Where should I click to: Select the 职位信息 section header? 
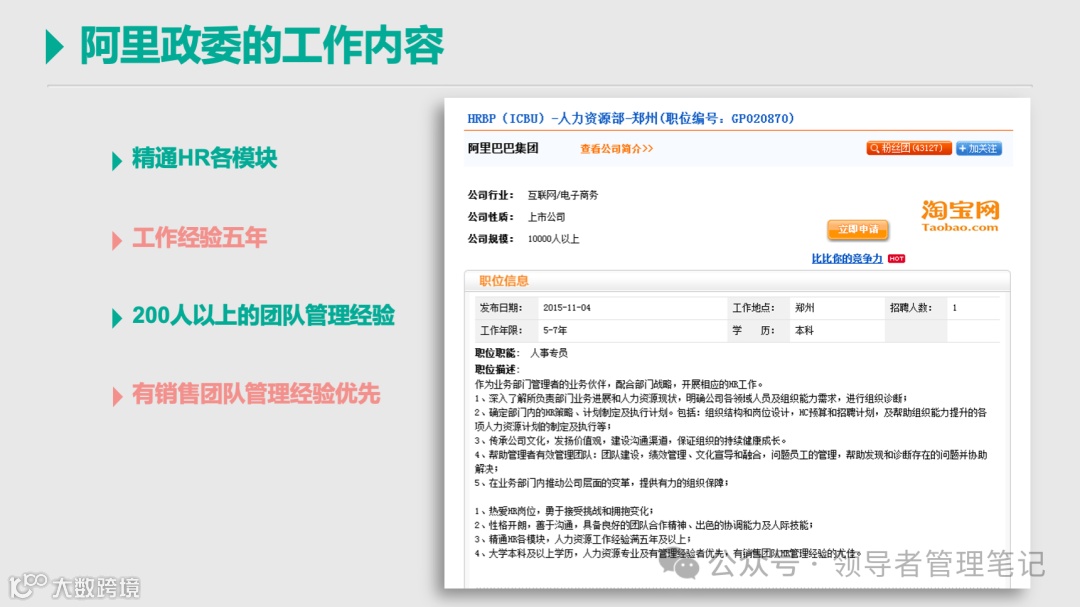click(x=503, y=280)
